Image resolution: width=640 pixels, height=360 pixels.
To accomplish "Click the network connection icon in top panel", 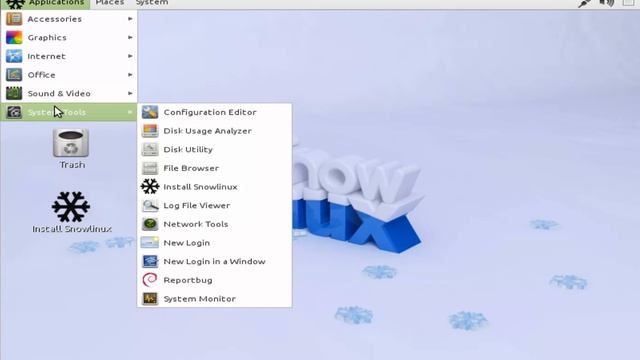I will tap(584, 3).
